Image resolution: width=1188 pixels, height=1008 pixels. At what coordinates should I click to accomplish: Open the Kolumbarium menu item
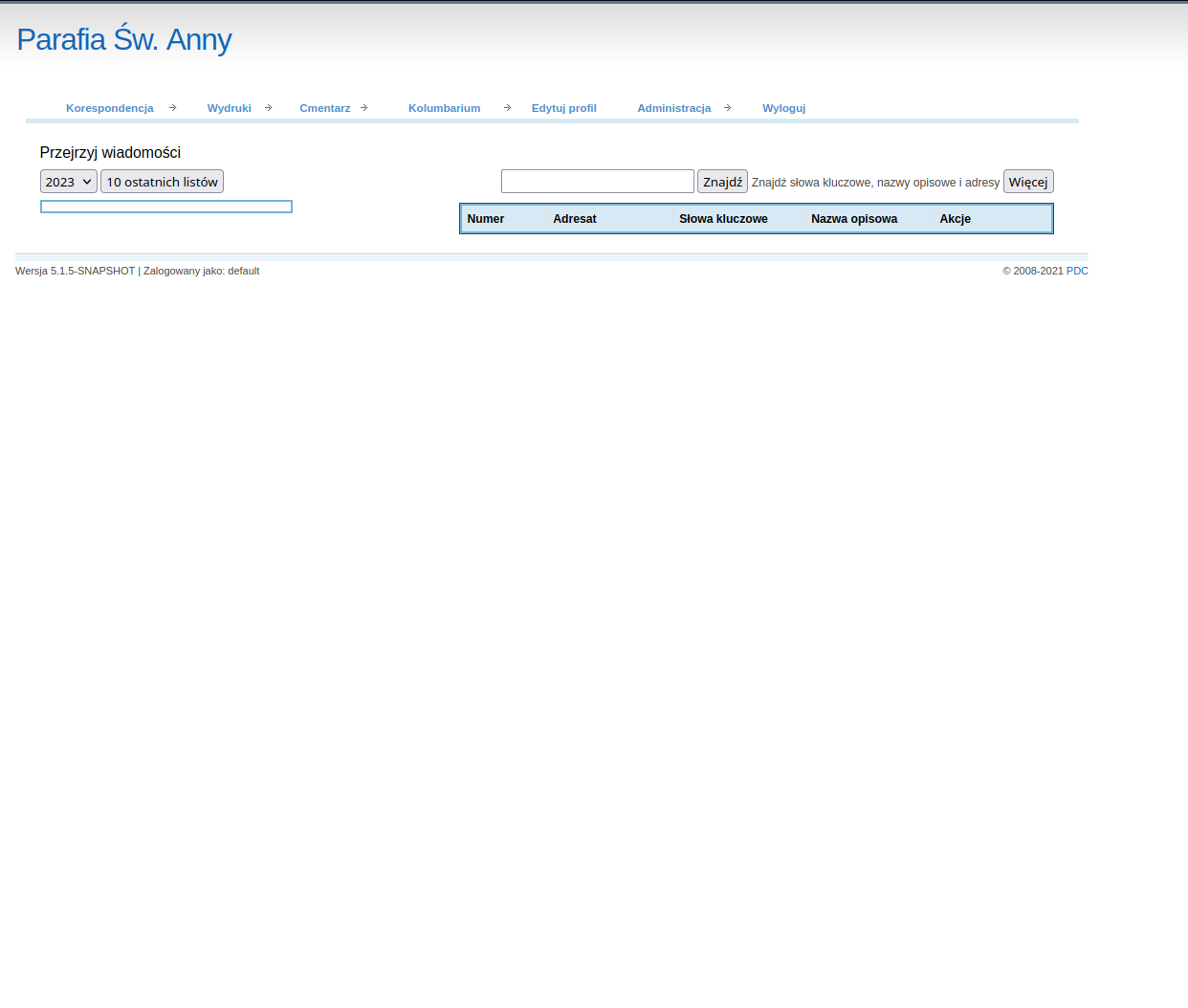click(444, 108)
